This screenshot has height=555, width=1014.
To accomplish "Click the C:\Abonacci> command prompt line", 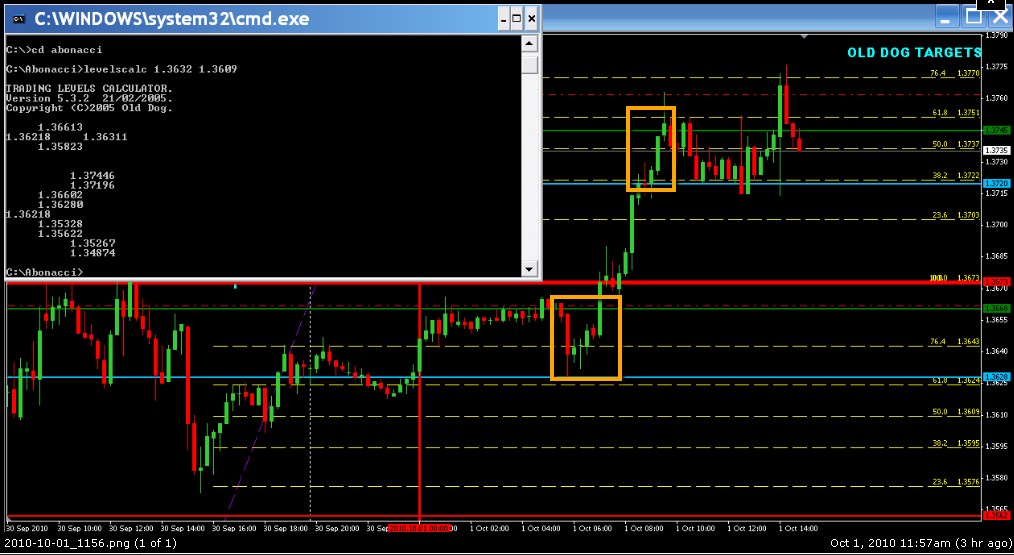I will 44,272.
